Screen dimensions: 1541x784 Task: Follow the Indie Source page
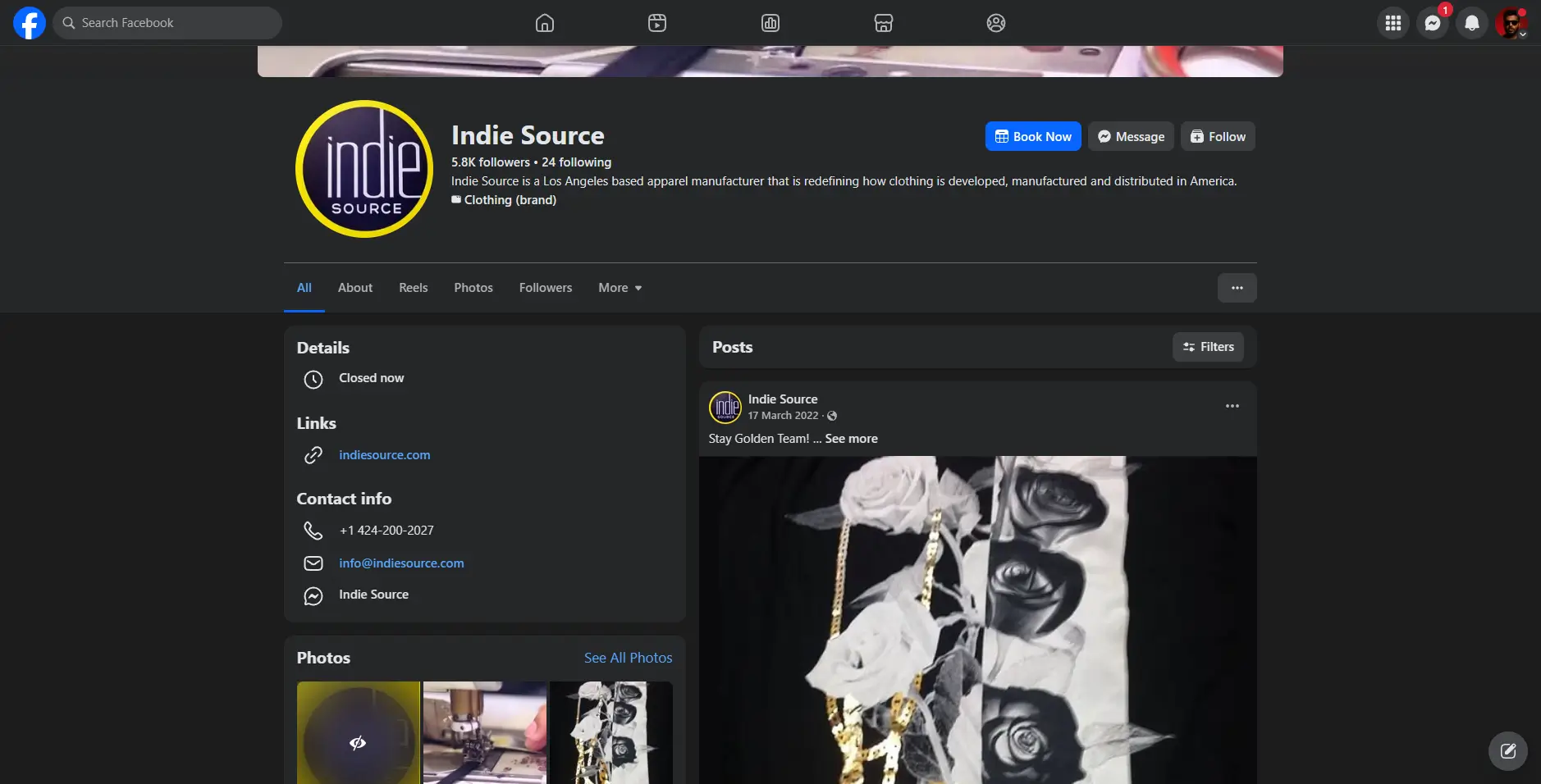[x=1218, y=136]
